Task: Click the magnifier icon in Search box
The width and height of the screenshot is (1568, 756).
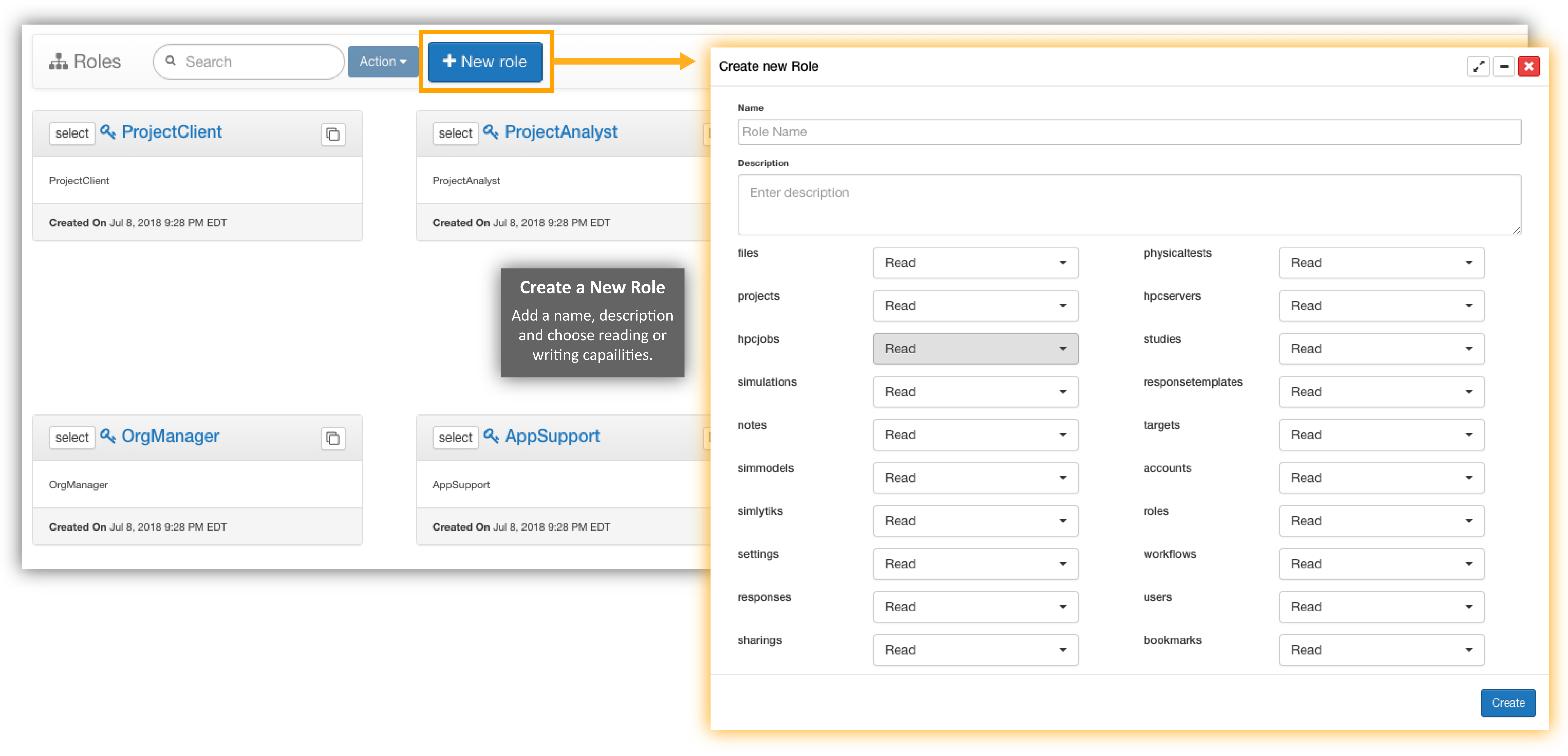Action: tap(171, 61)
